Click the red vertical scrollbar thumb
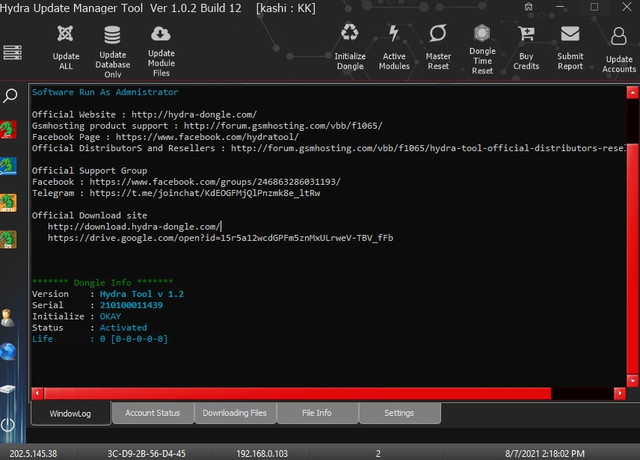 (632, 258)
